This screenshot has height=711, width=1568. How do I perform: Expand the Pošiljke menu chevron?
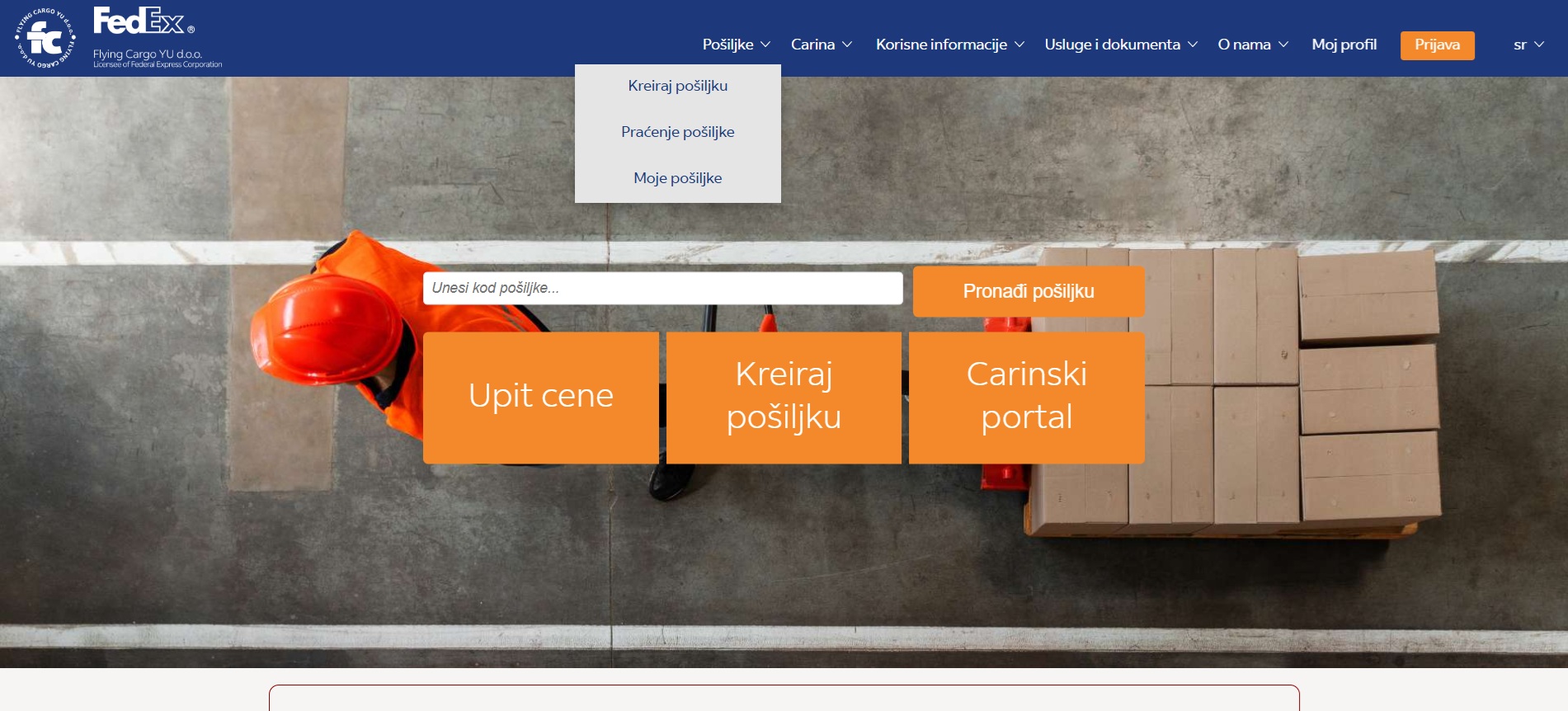pos(765,45)
